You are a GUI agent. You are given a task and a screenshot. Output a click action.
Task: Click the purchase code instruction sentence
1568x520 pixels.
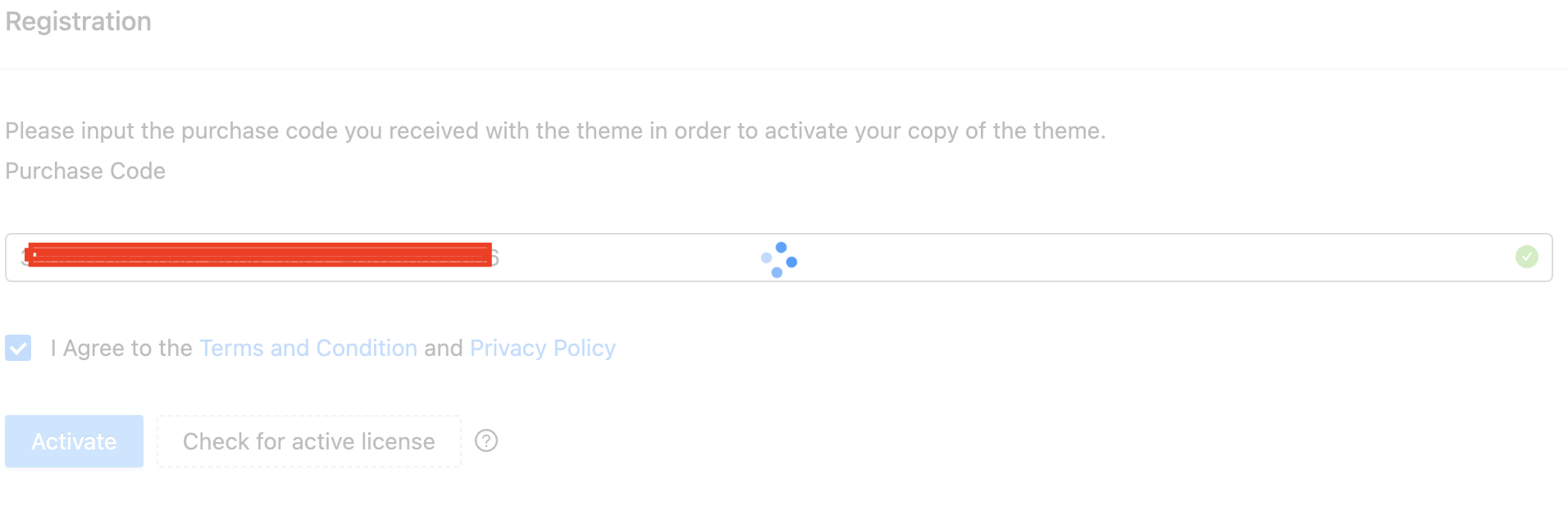click(555, 131)
